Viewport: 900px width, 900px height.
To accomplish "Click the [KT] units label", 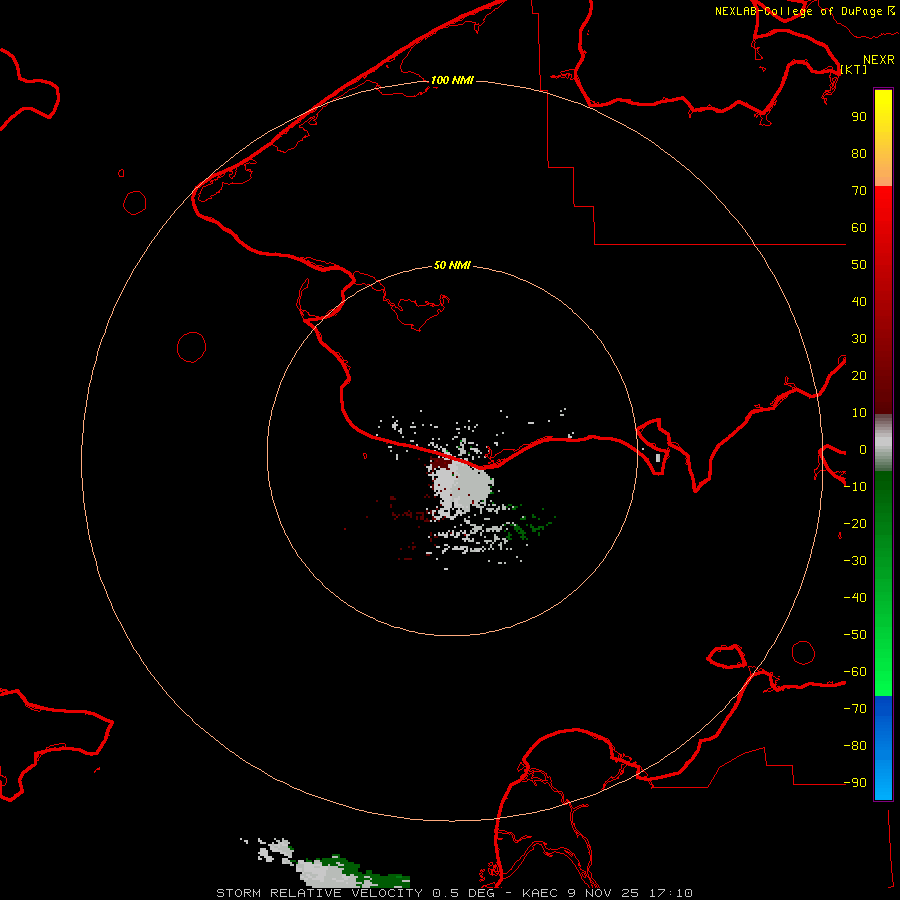I will [854, 69].
